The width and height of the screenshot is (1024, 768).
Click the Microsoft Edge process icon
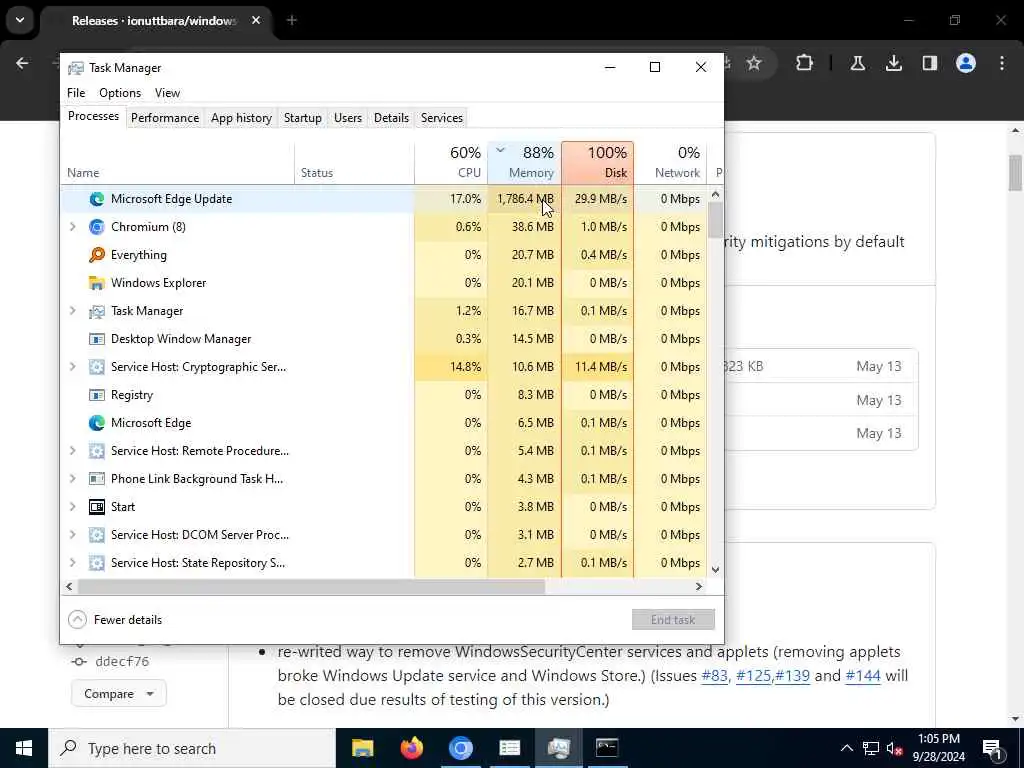97,423
